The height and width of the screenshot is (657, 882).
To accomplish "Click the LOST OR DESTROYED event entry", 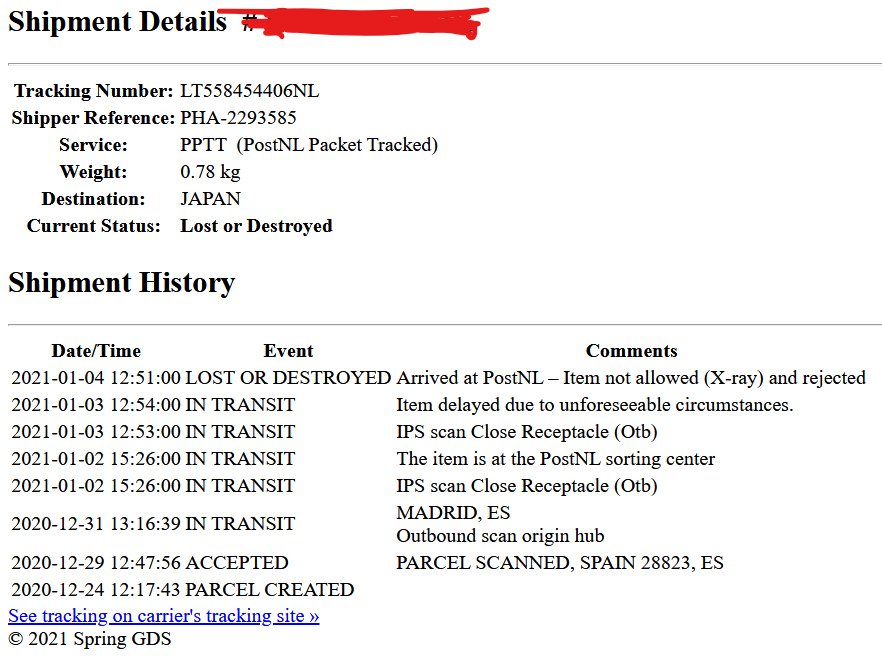I will 288,378.
